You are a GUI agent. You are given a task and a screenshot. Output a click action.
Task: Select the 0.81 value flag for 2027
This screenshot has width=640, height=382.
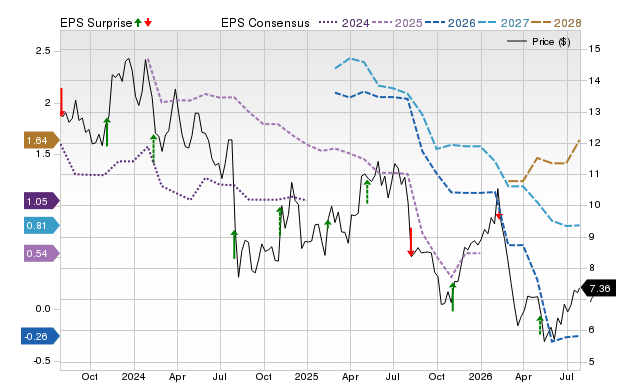click(x=42, y=225)
